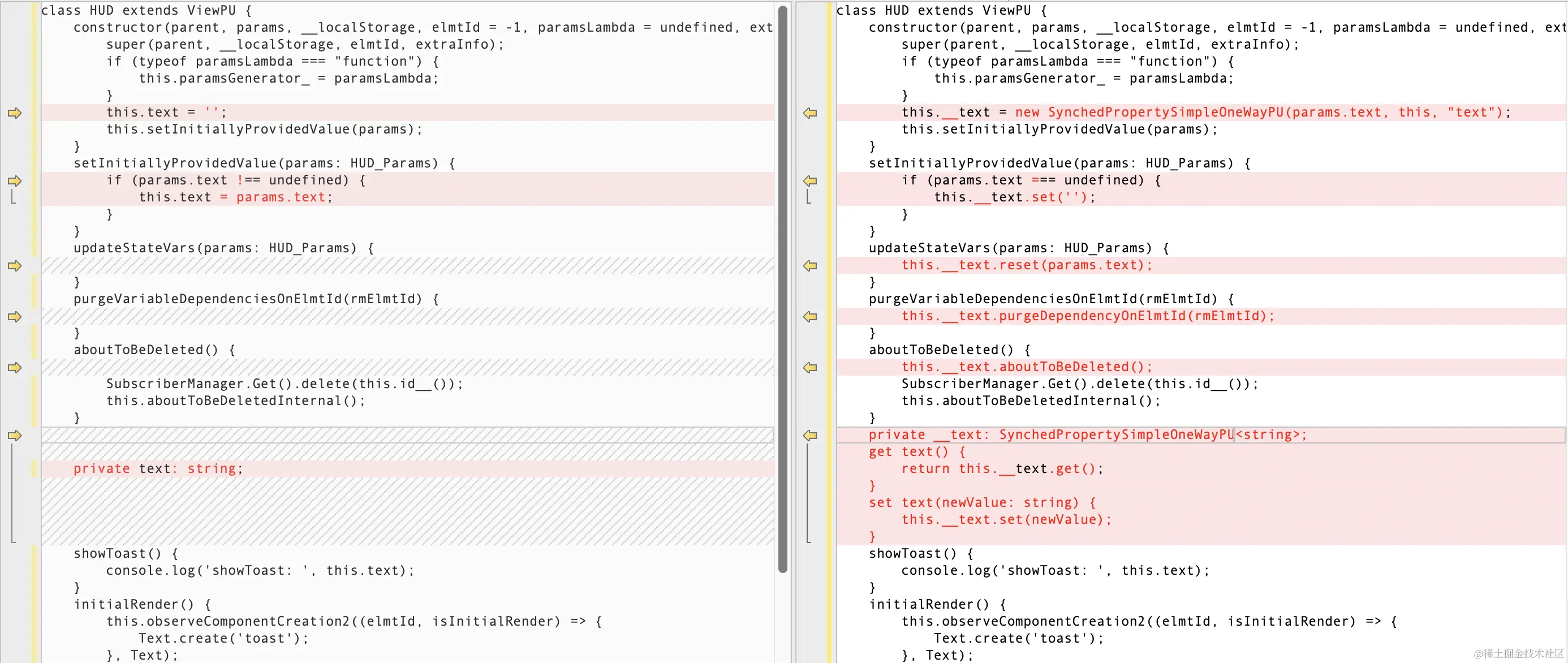The image size is (1568, 663).
Task: Click "constructor(parent, params" line in right pane
Action: pyautogui.click(x=1217, y=27)
